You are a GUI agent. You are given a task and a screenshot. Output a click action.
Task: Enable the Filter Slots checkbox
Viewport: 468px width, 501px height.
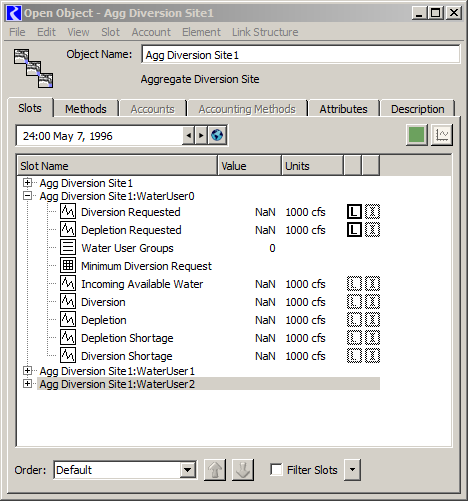pyautogui.click(x=276, y=470)
